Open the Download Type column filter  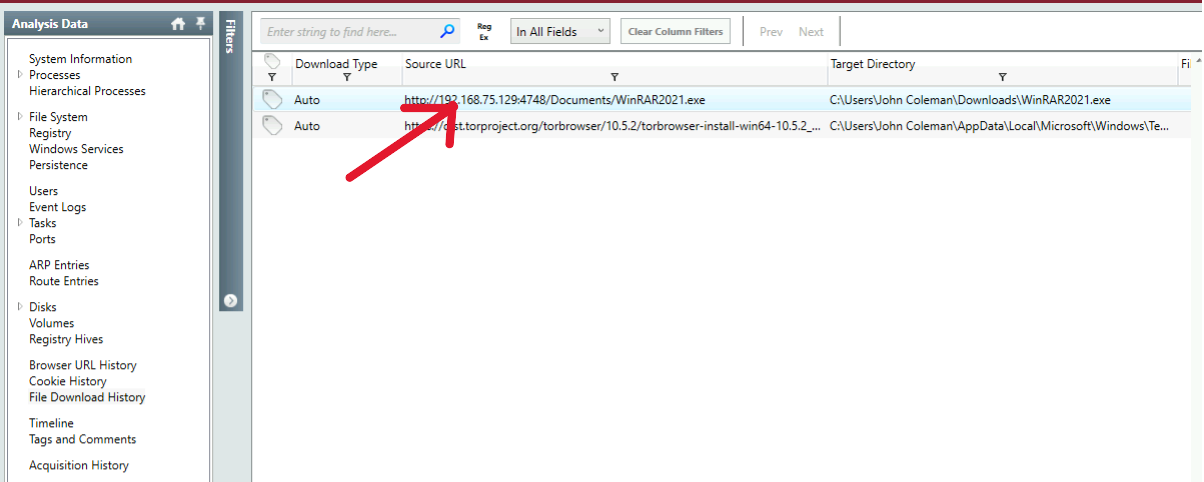coord(346,77)
